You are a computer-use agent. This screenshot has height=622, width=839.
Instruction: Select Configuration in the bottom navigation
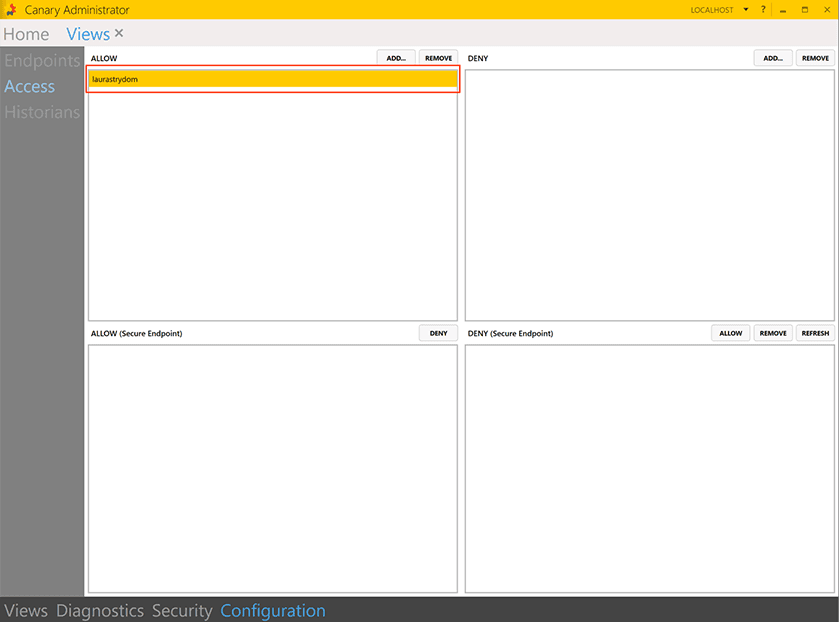point(273,610)
